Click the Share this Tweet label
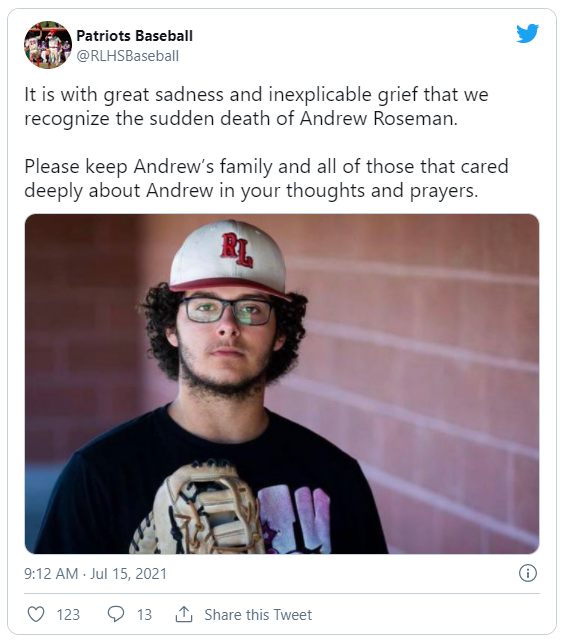563x641 pixels. pyautogui.click(x=258, y=614)
